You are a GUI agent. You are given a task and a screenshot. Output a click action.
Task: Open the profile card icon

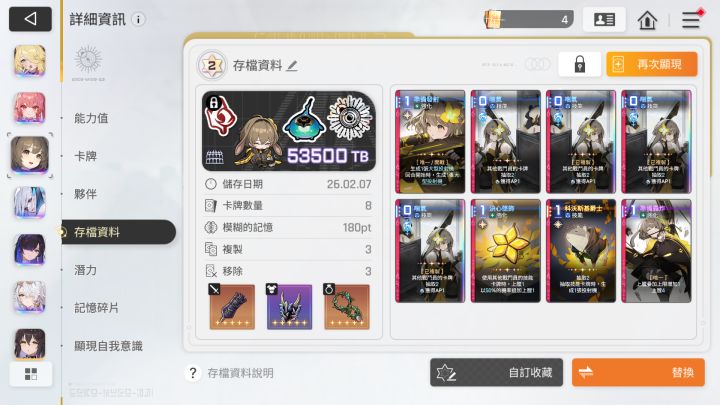point(604,20)
